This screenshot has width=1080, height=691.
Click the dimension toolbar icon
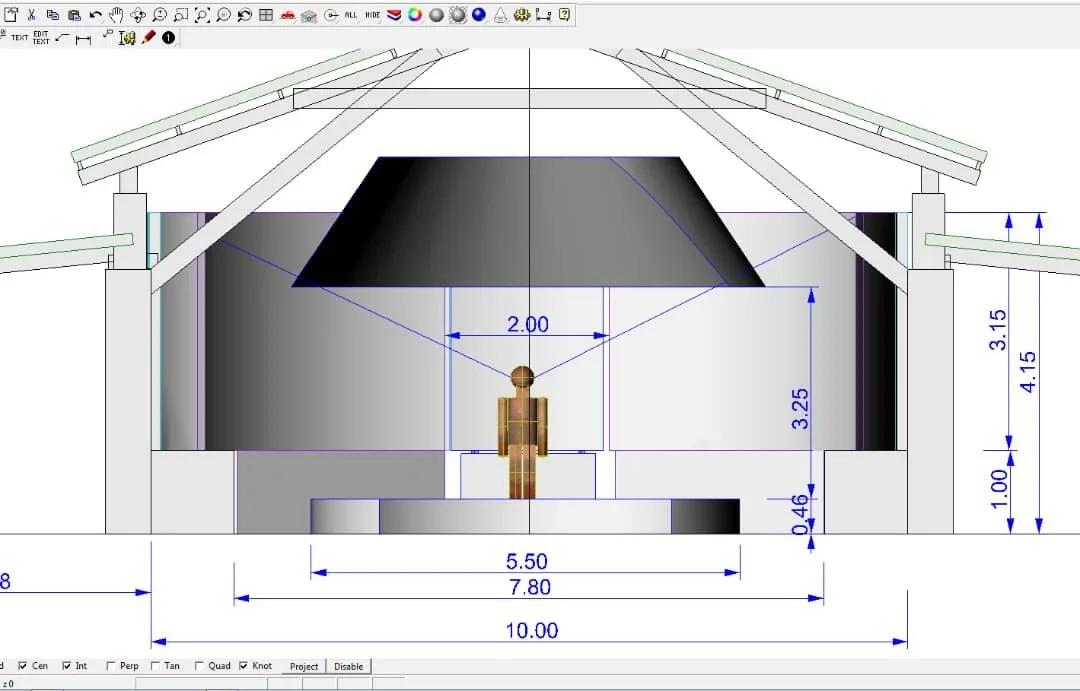[x=543, y=14]
